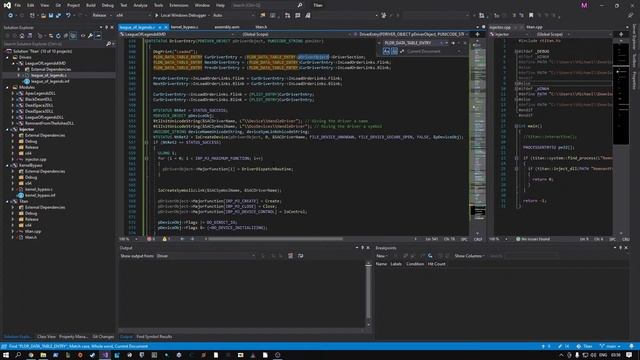Select league_of_legends.inf file in tree

(x=50, y=81)
